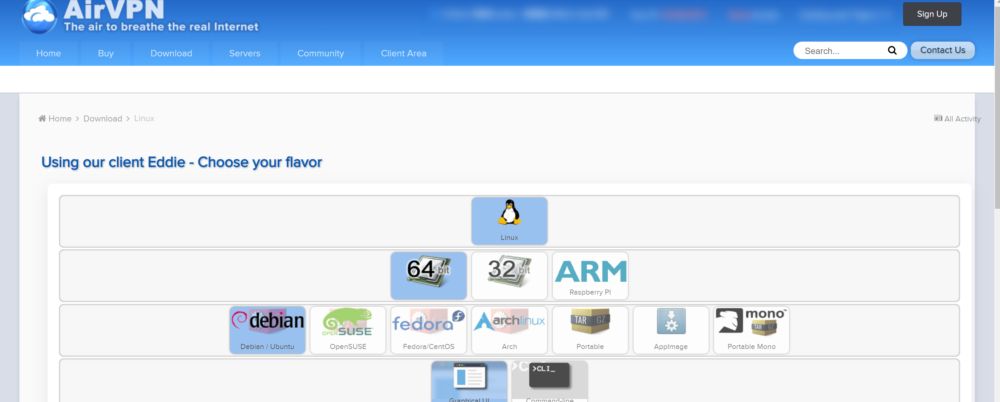Open the Buy navigation tab

click(x=106, y=54)
